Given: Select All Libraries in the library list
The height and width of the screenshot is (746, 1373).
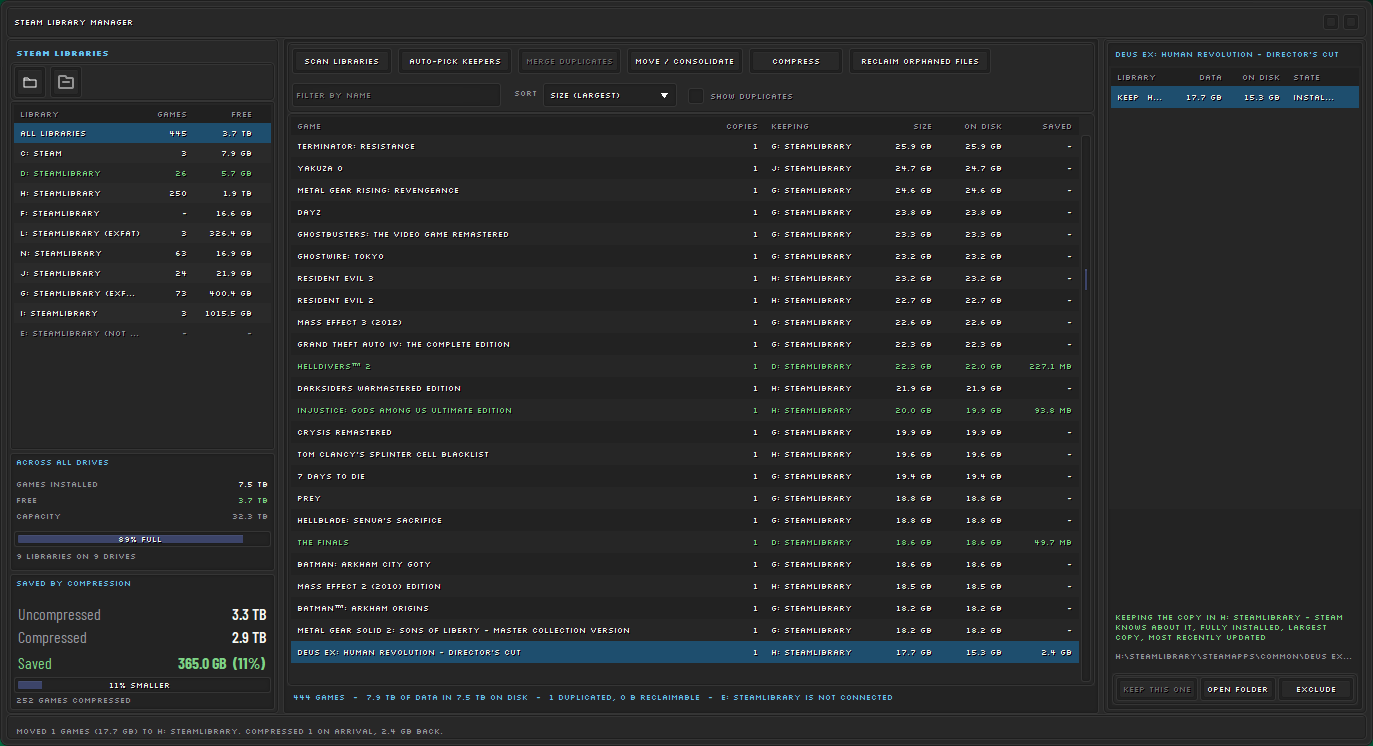Looking at the screenshot, I should click(x=142, y=133).
